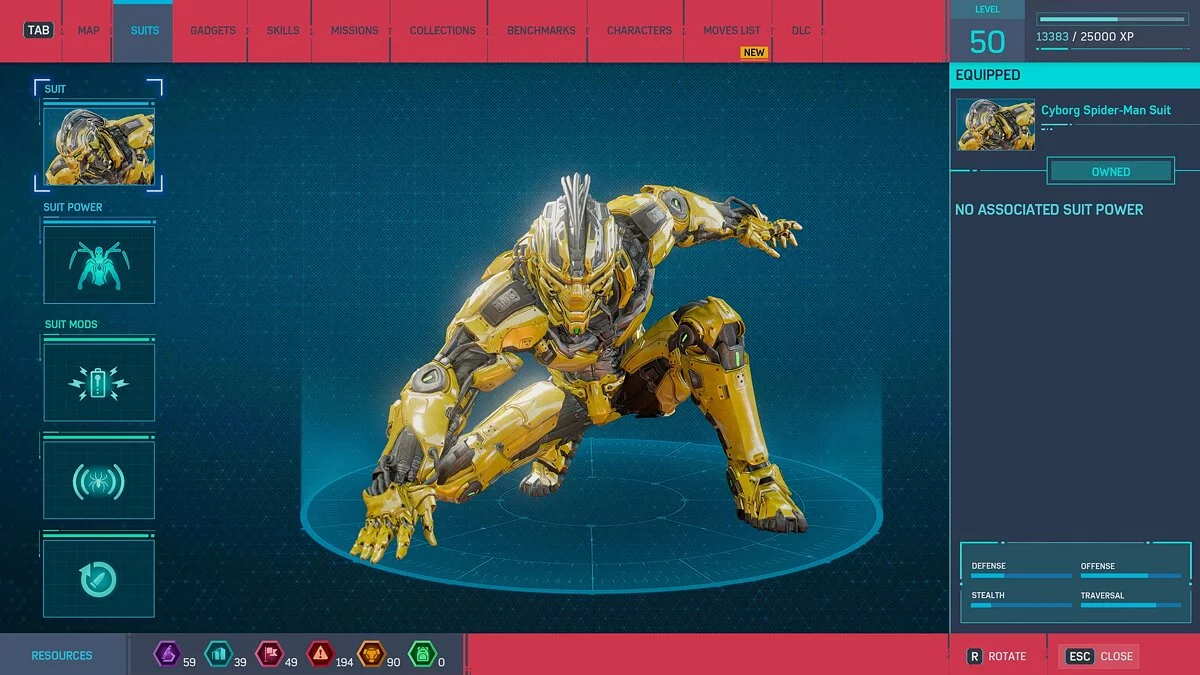The height and width of the screenshot is (675, 1200).
Task: Click the Stealth stat bar
Action: pos(1020,605)
